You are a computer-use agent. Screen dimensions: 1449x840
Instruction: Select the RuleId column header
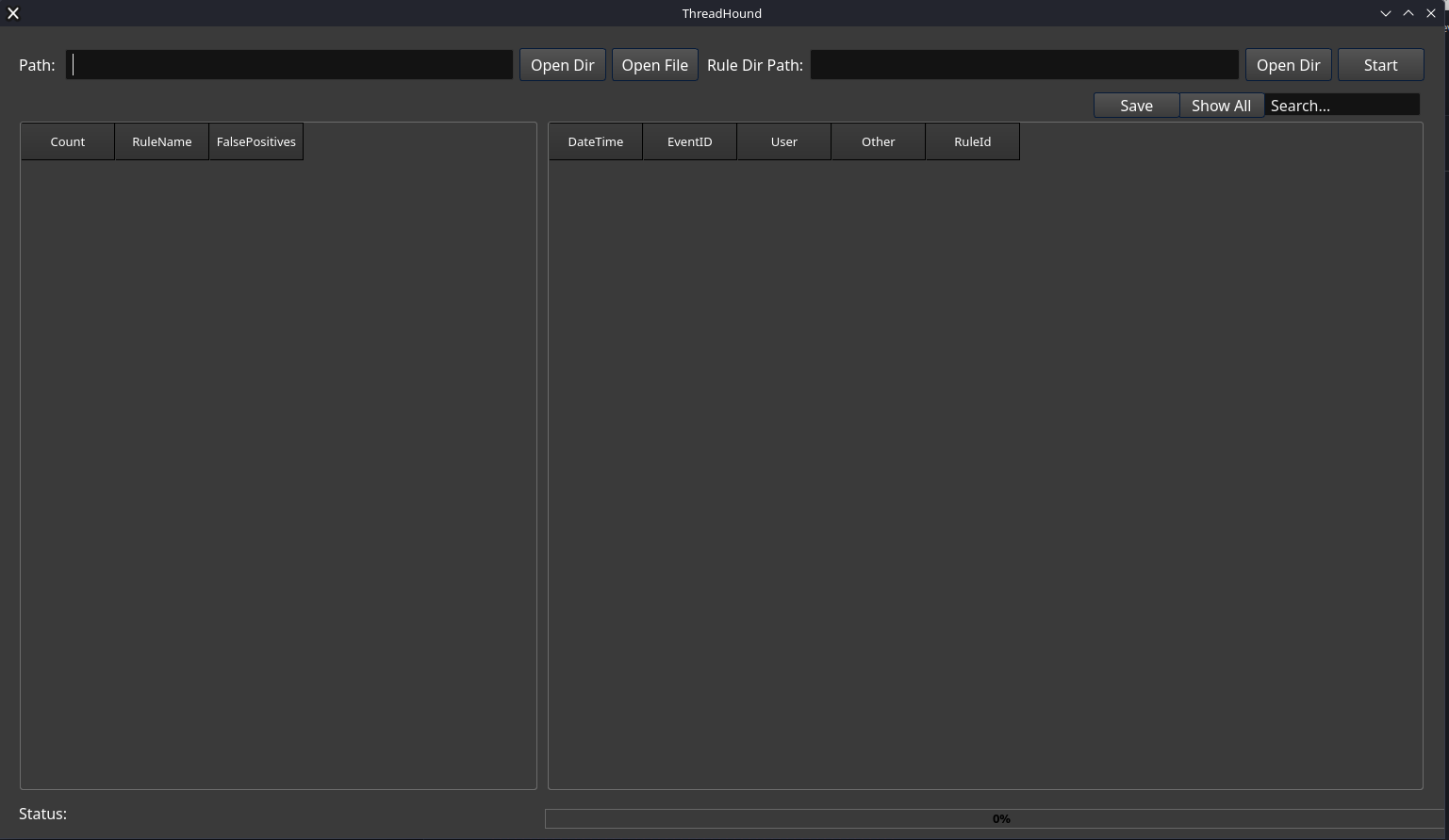click(973, 141)
